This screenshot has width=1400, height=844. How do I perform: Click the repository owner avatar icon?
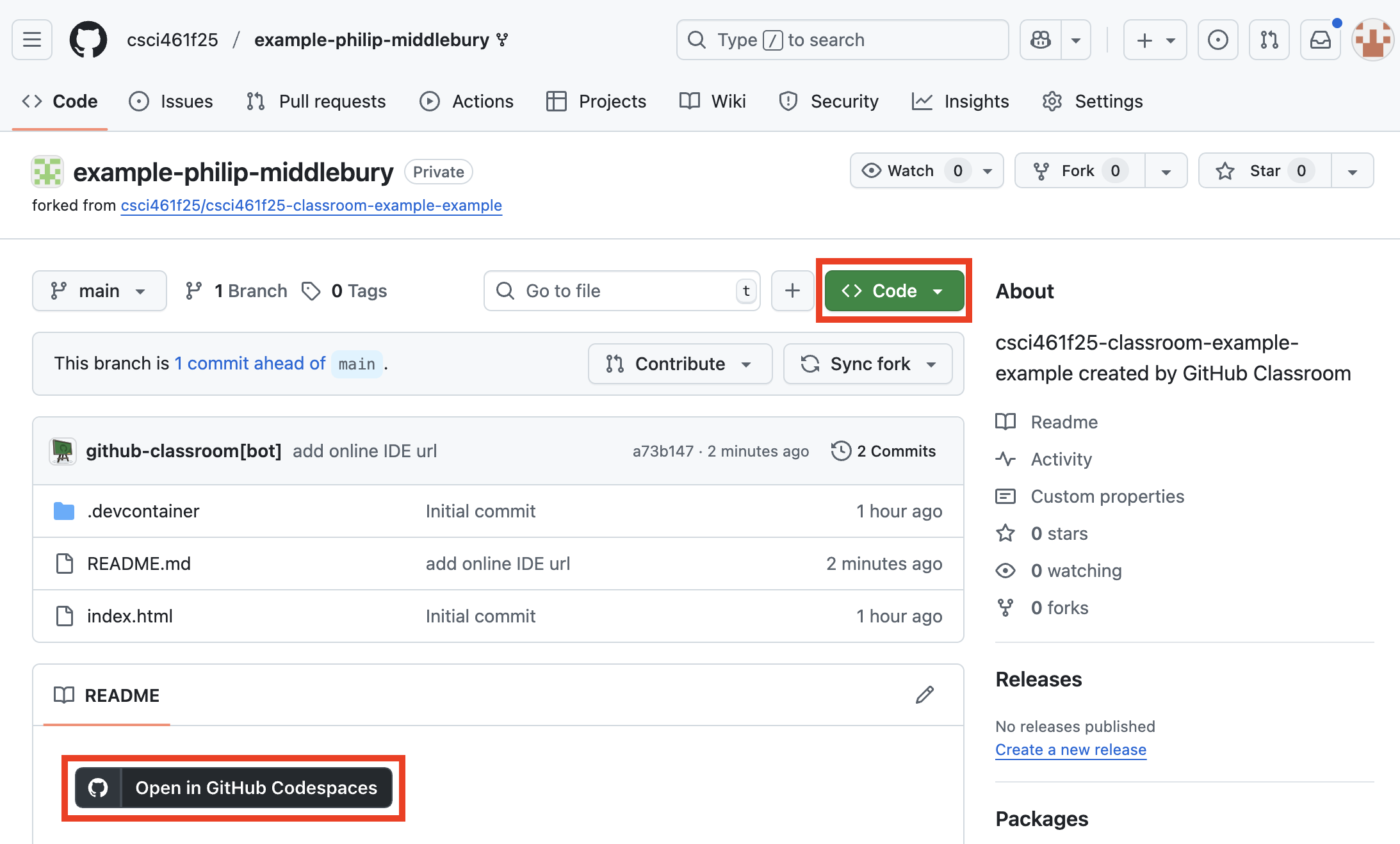pyautogui.click(x=47, y=172)
